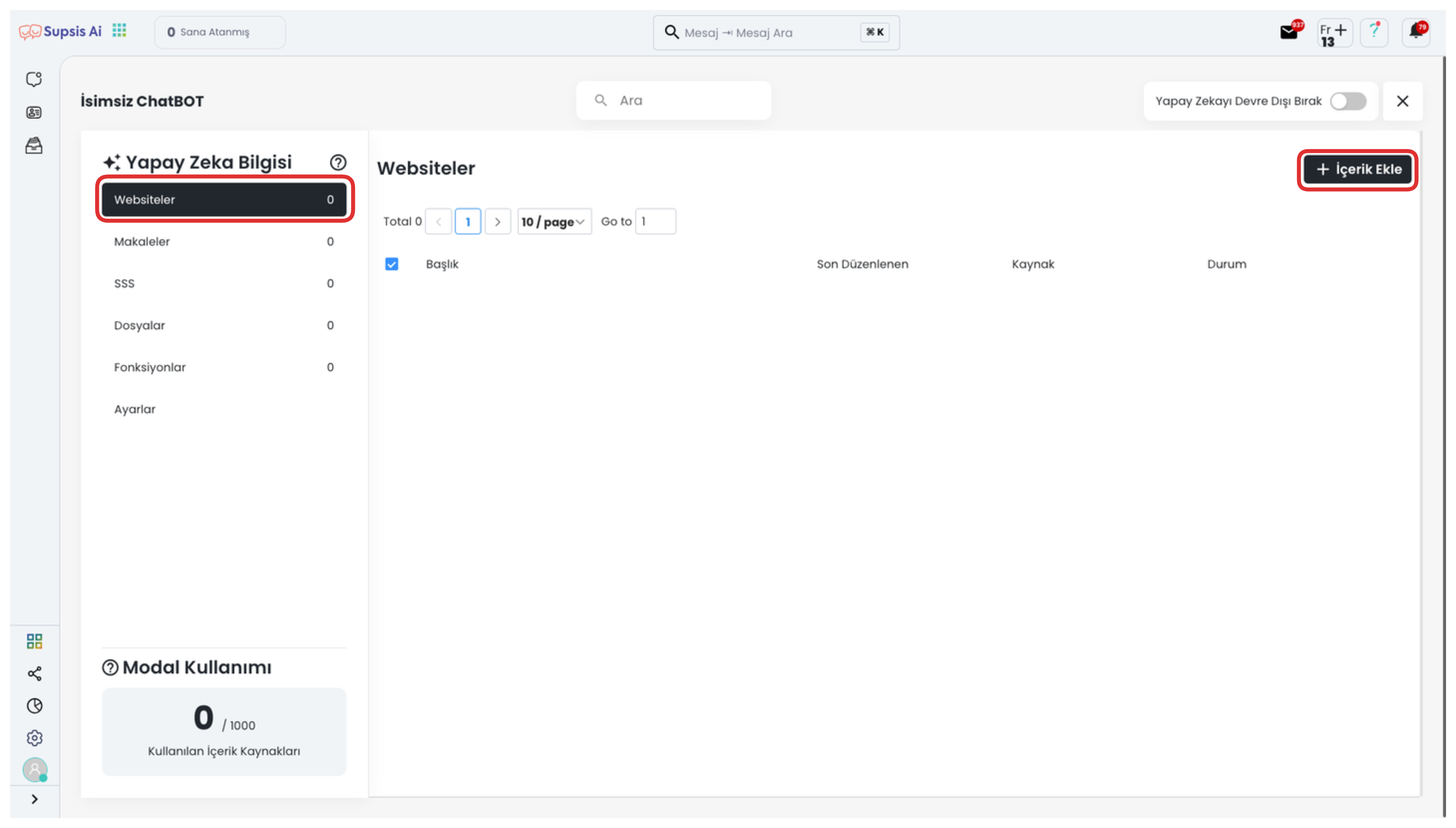
Task: Open the dashboard widgets sidebar icon
Action: click(35, 641)
